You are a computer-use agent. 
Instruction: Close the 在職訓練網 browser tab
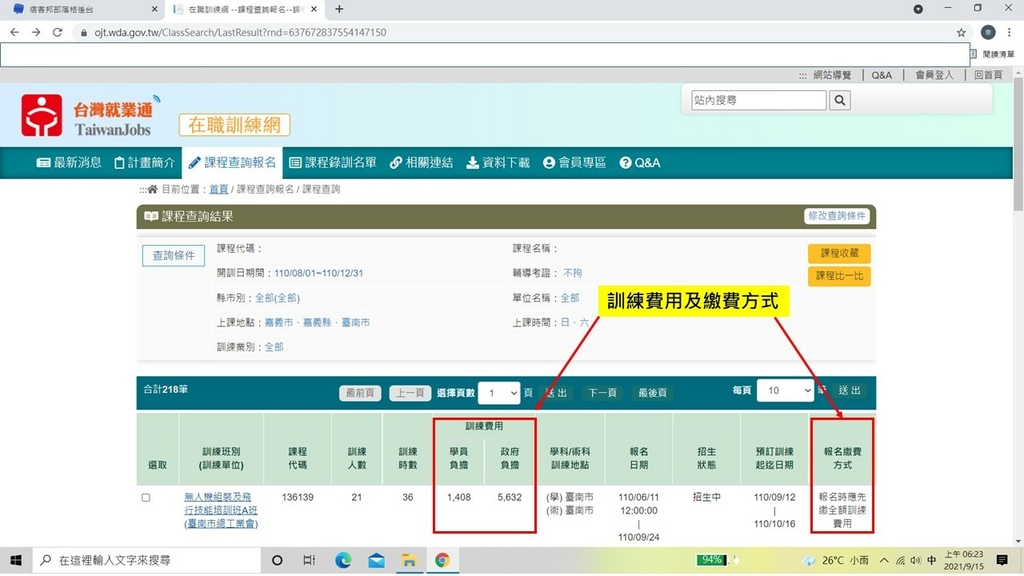click(314, 9)
